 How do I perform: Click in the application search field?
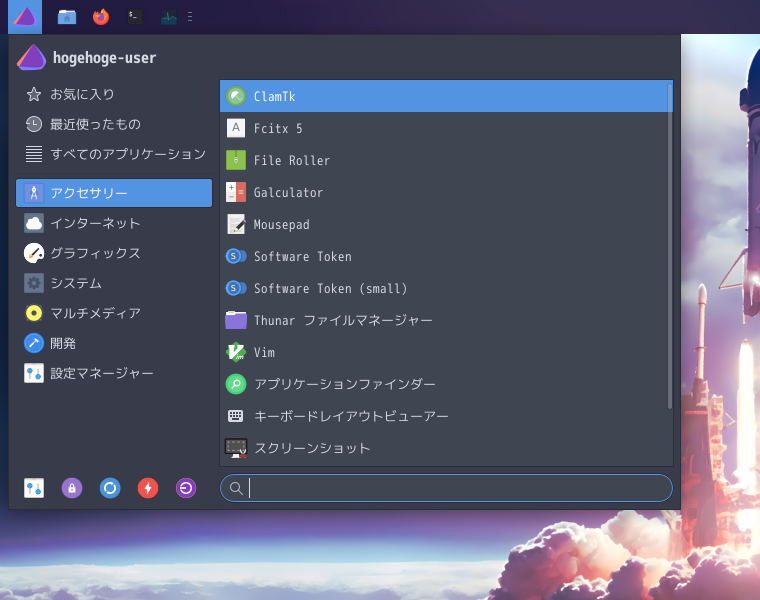point(446,488)
